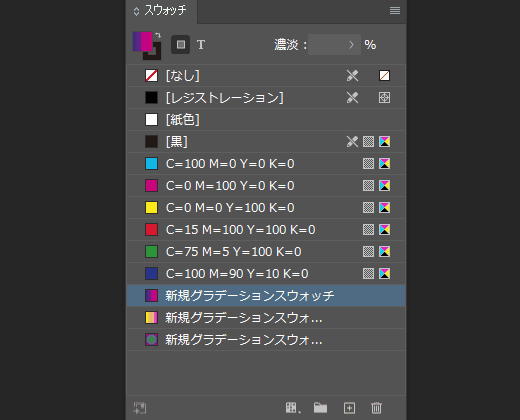Create a new swatch with plus icon
Image resolution: width=520 pixels, height=420 pixels.
click(349, 408)
